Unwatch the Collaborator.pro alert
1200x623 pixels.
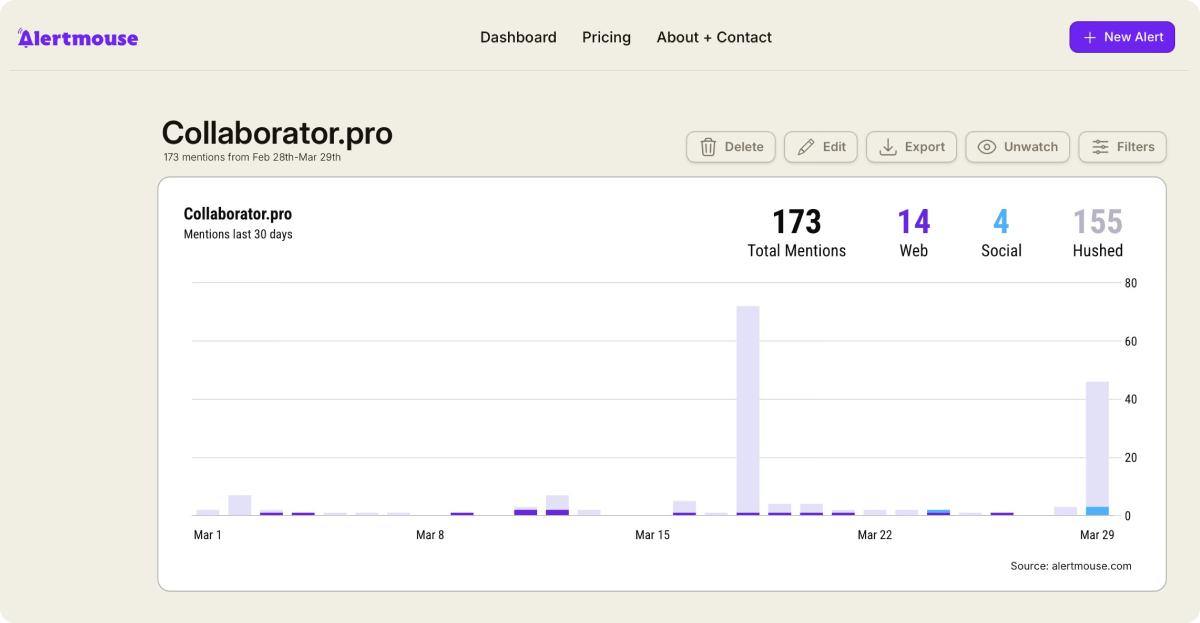click(1018, 147)
